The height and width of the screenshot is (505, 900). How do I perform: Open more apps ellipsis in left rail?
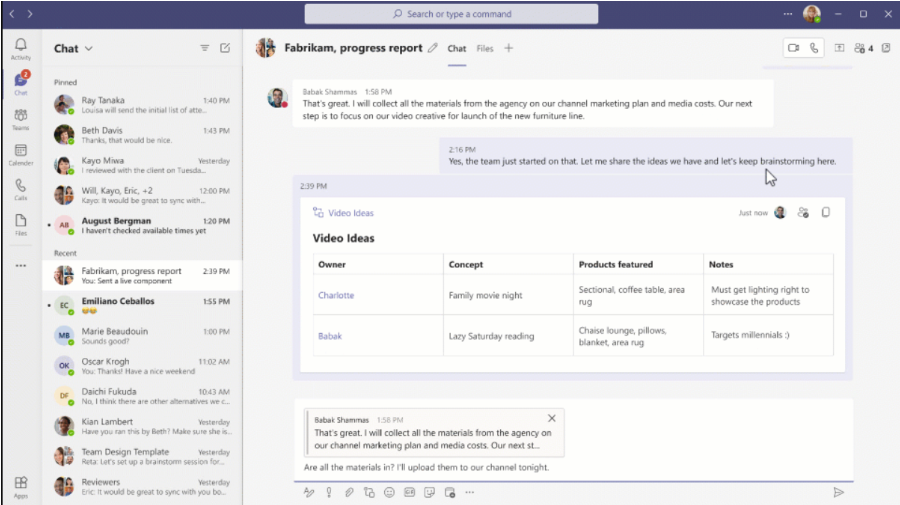[20, 266]
